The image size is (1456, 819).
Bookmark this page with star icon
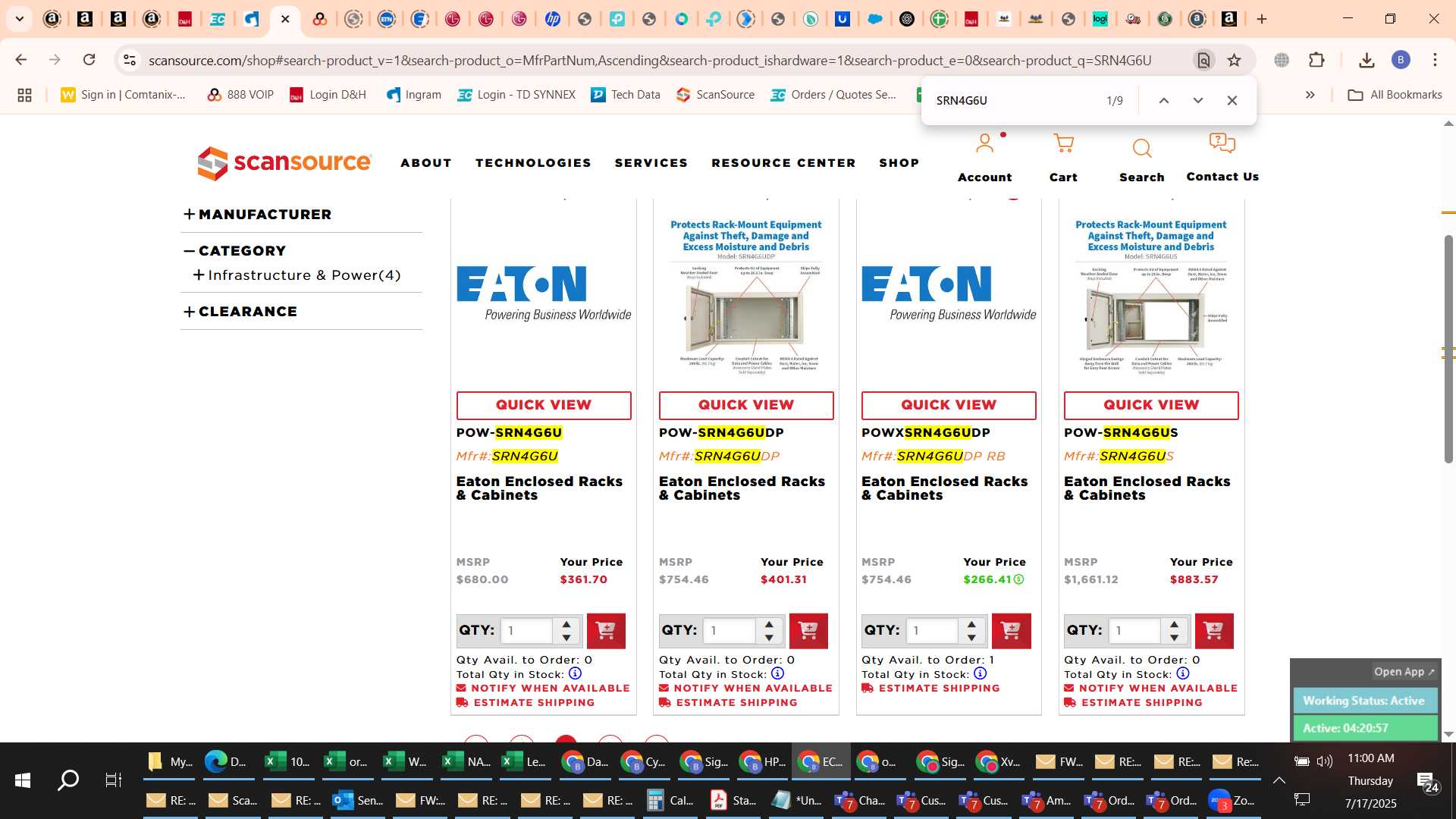[x=1234, y=60]
